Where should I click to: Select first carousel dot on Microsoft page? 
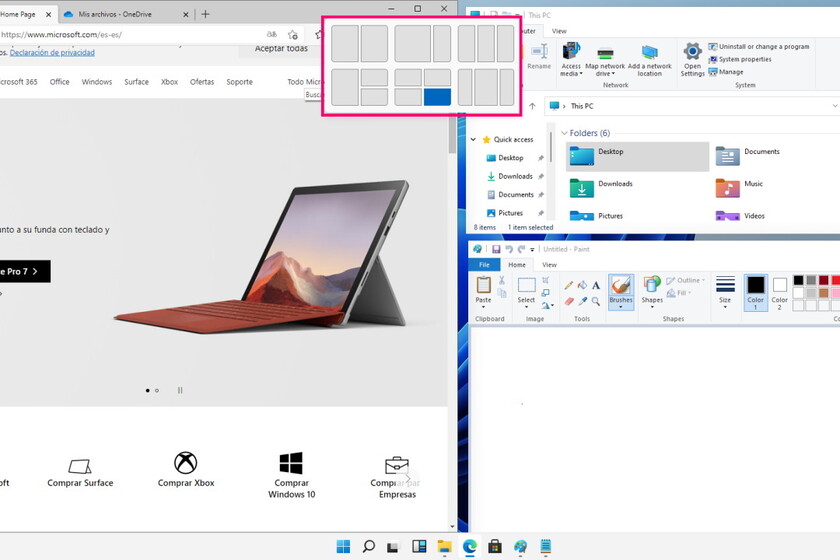(x=147, y=391)
